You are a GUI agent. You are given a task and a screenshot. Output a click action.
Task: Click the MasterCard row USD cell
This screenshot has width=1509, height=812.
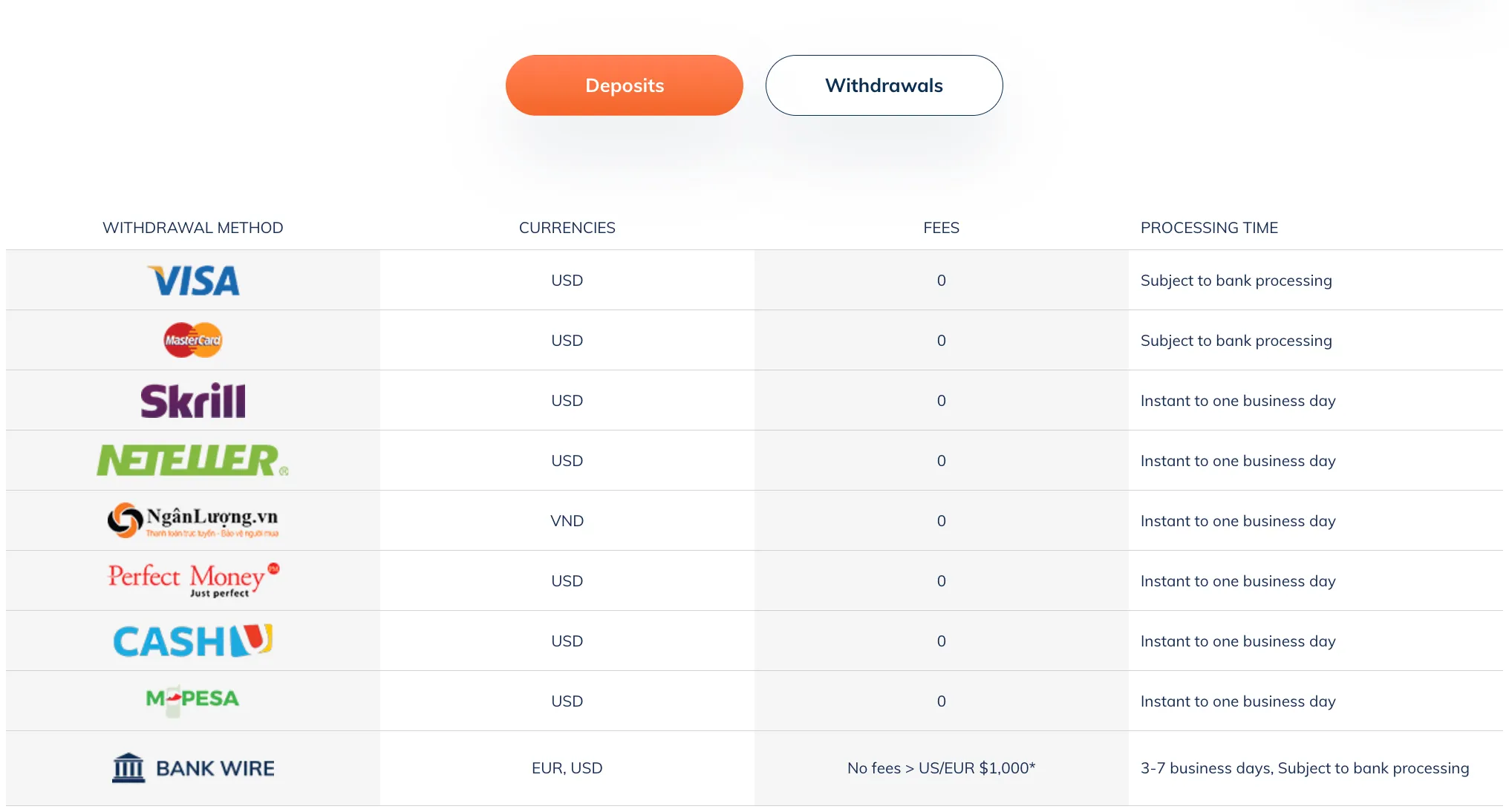coord(567,341)
